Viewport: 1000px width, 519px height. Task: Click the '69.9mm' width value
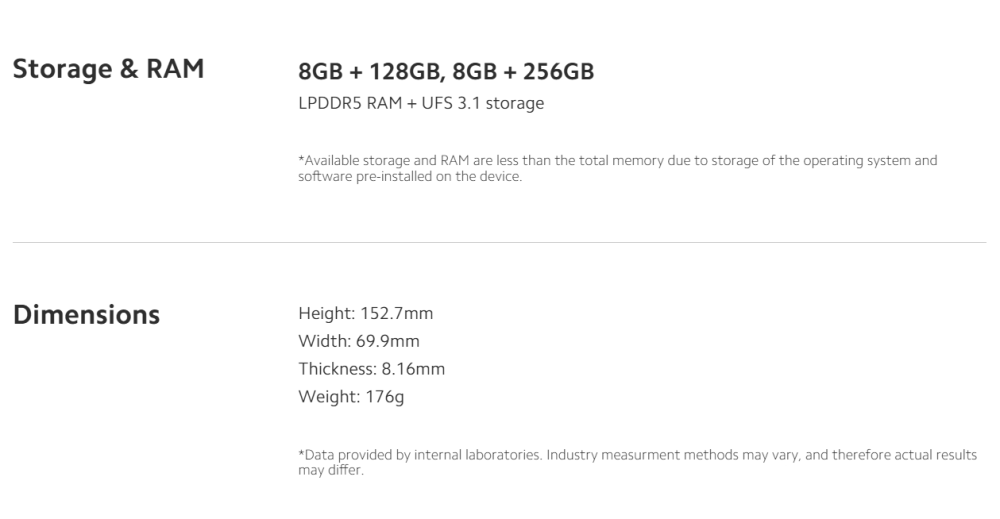click(x=388, y=341)
